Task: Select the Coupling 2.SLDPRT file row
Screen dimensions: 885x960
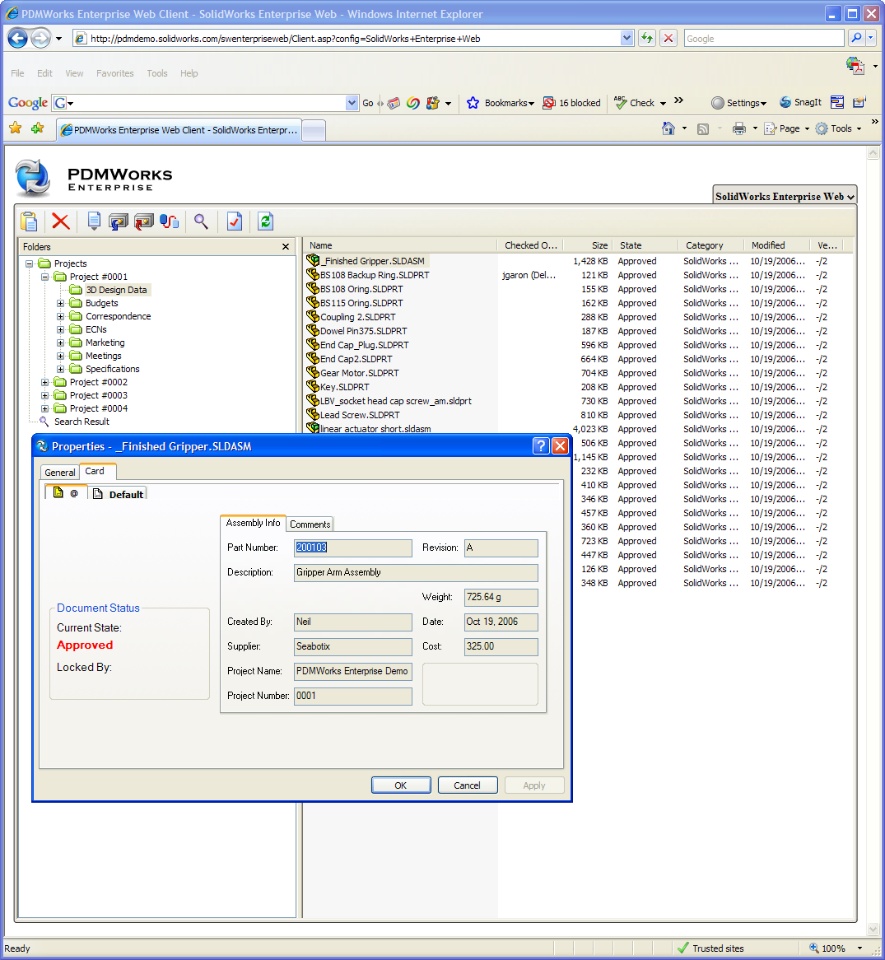Action: 357,317
